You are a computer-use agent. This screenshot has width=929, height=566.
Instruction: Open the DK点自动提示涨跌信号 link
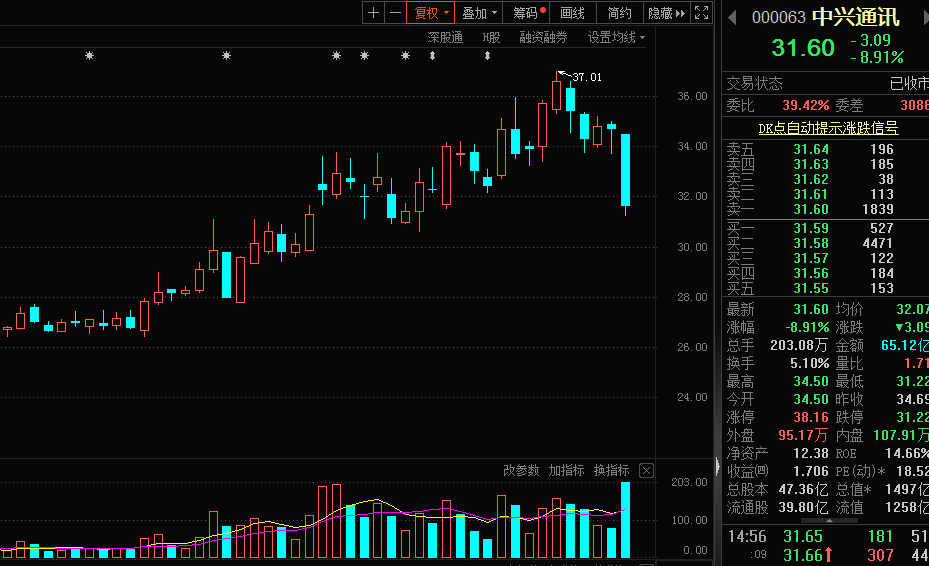(x=828, y=128)
